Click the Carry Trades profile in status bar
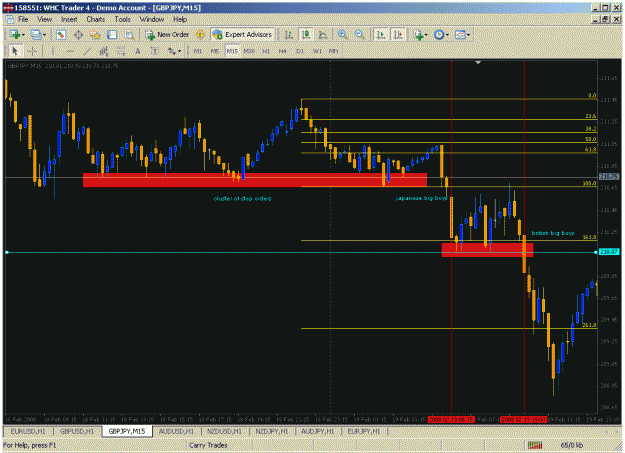The width and height of the screenshot is (625, 453). tap(208, 445)
